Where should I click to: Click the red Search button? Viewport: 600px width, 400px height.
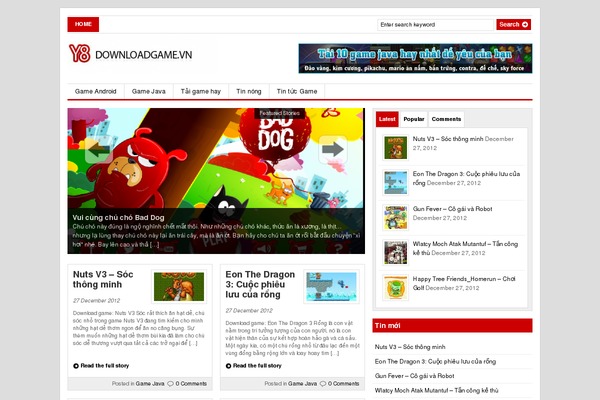point(514,24)
